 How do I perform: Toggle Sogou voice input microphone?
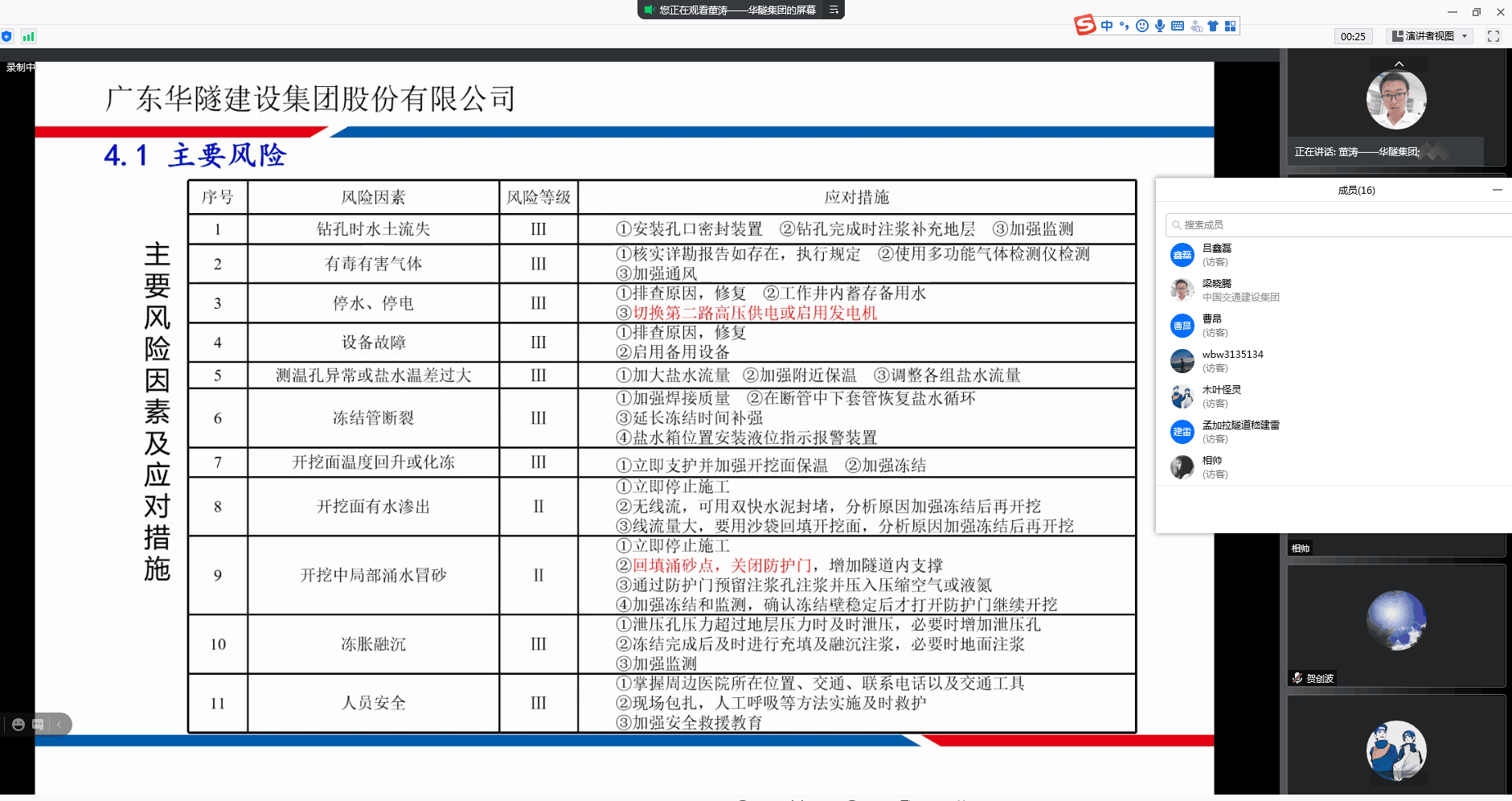[x=1160, y=26]
